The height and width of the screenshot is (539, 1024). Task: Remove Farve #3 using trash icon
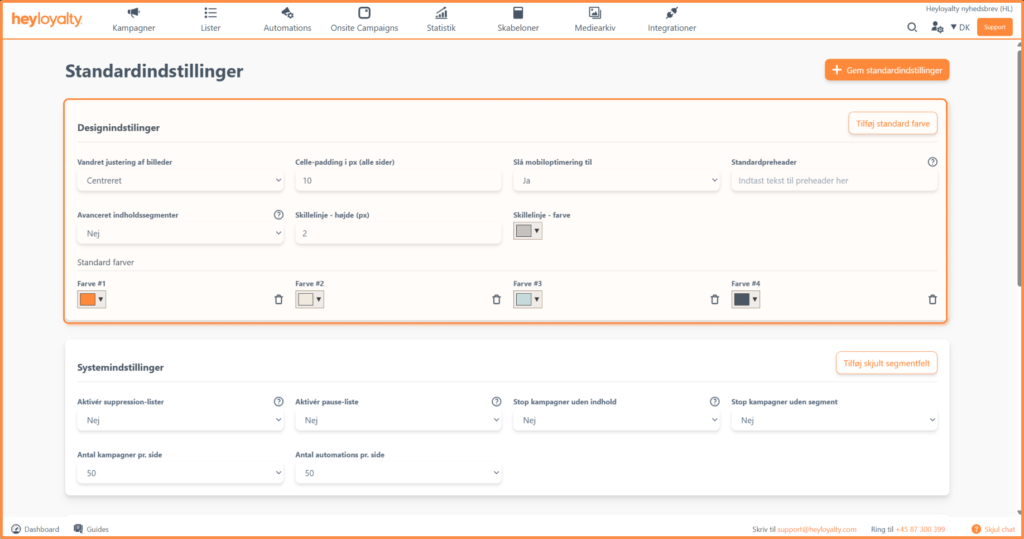pyautogui.click(x=714, y=299)
